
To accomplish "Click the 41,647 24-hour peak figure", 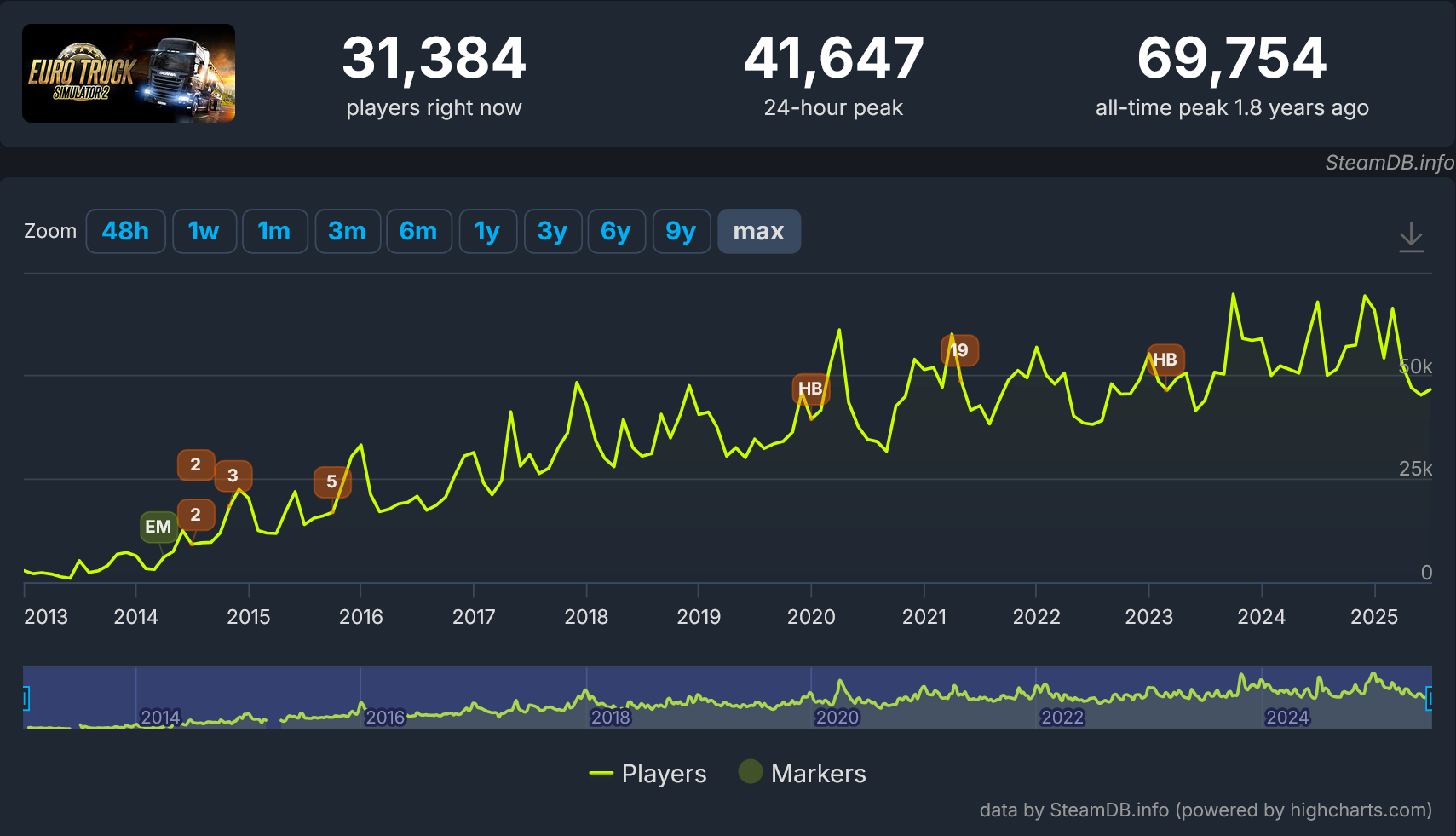I will point(833,58).
